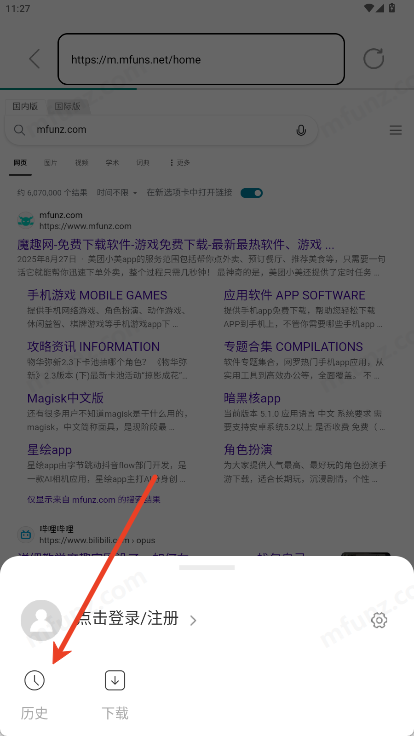Open the 角色扮演 link
Viewport: 414px width, 736px height.
pyautogui.click(x=248, y=450)
